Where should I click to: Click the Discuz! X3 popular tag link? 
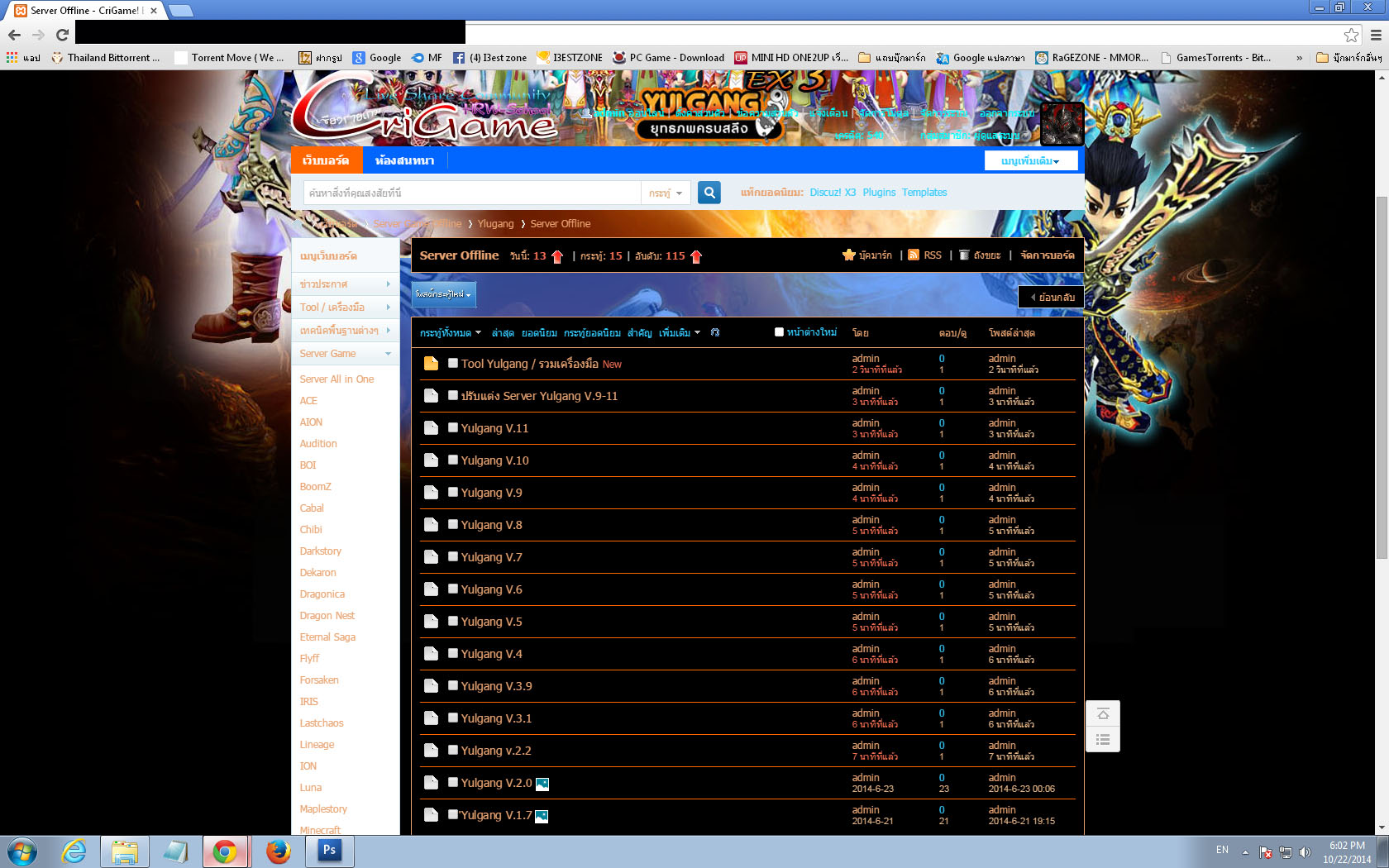[x=833, y=193]
